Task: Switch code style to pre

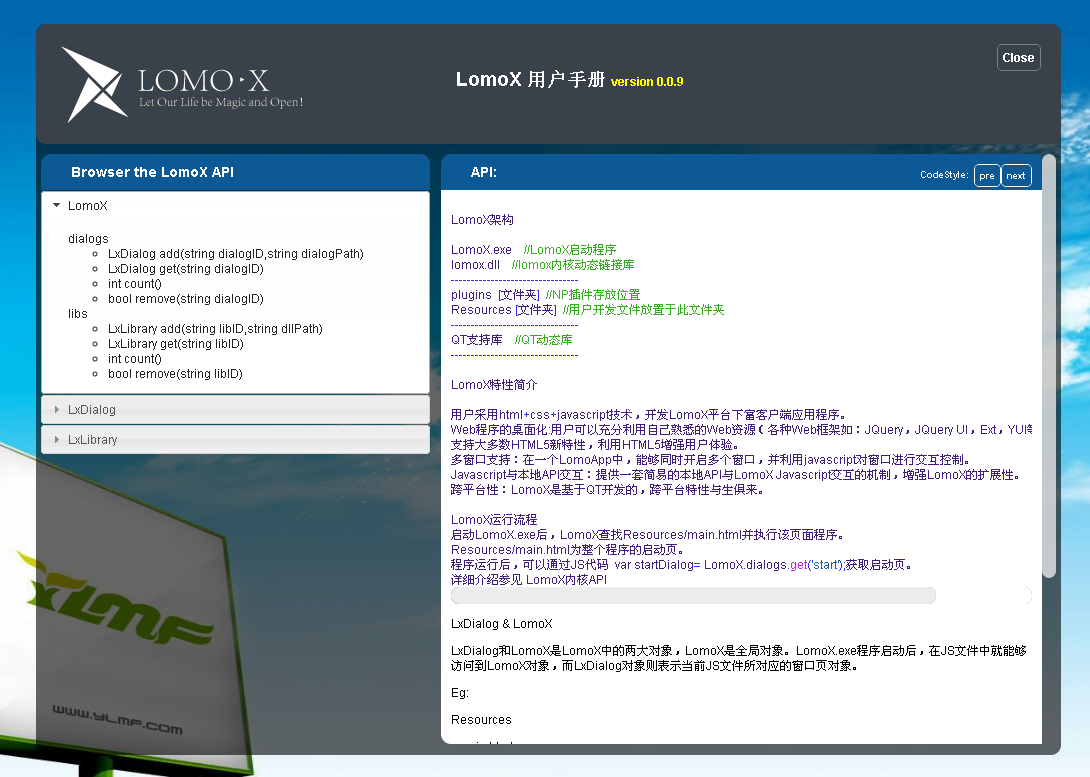Action: (986, 175)
